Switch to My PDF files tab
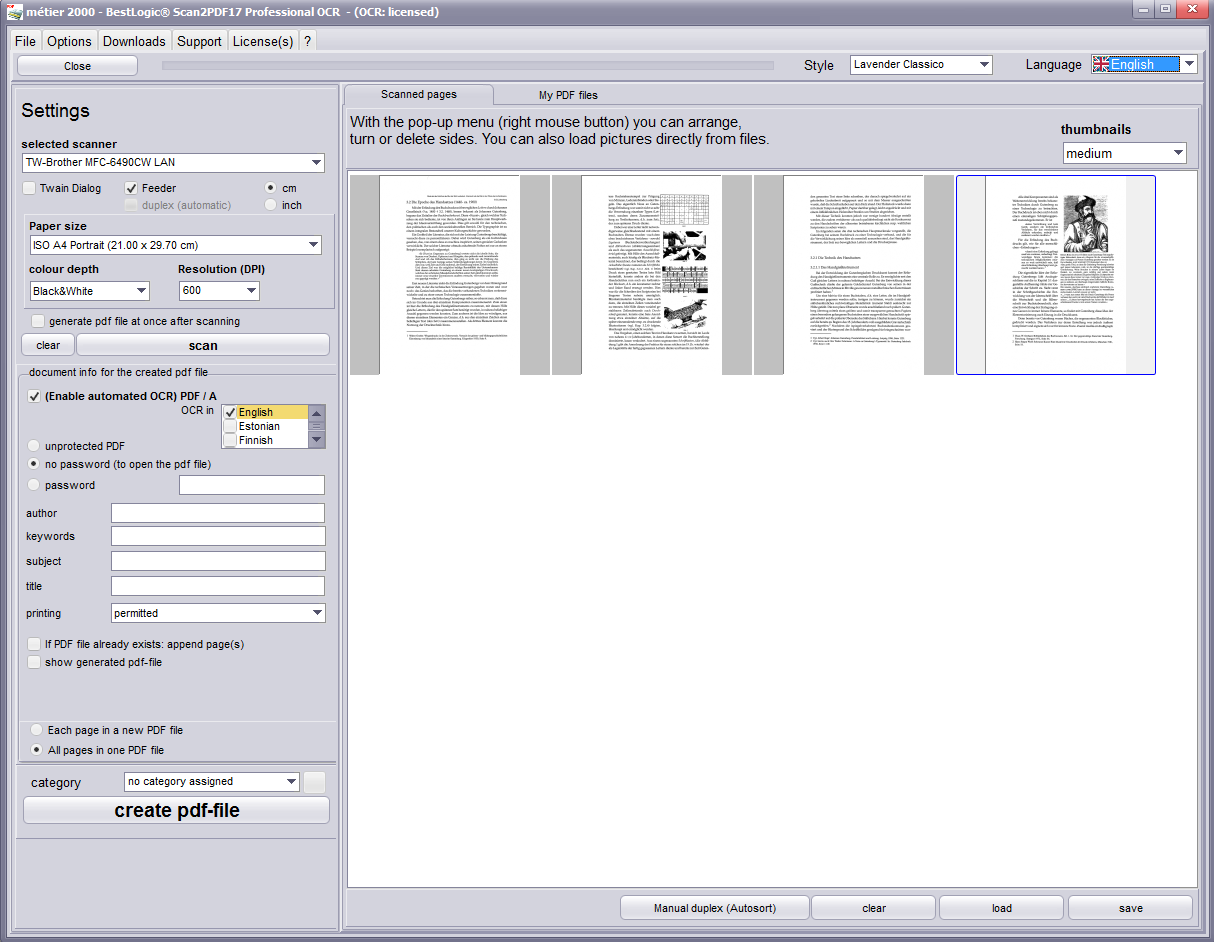 point(568,95)
